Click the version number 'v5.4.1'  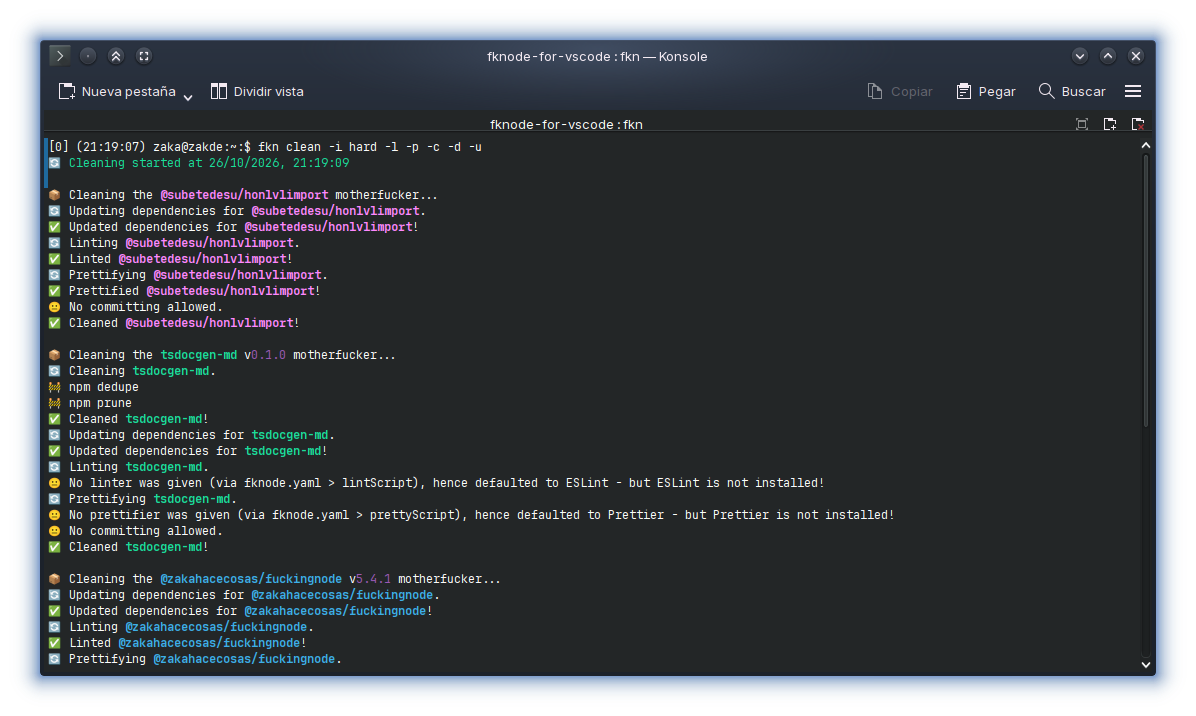(x=370, y=579)
